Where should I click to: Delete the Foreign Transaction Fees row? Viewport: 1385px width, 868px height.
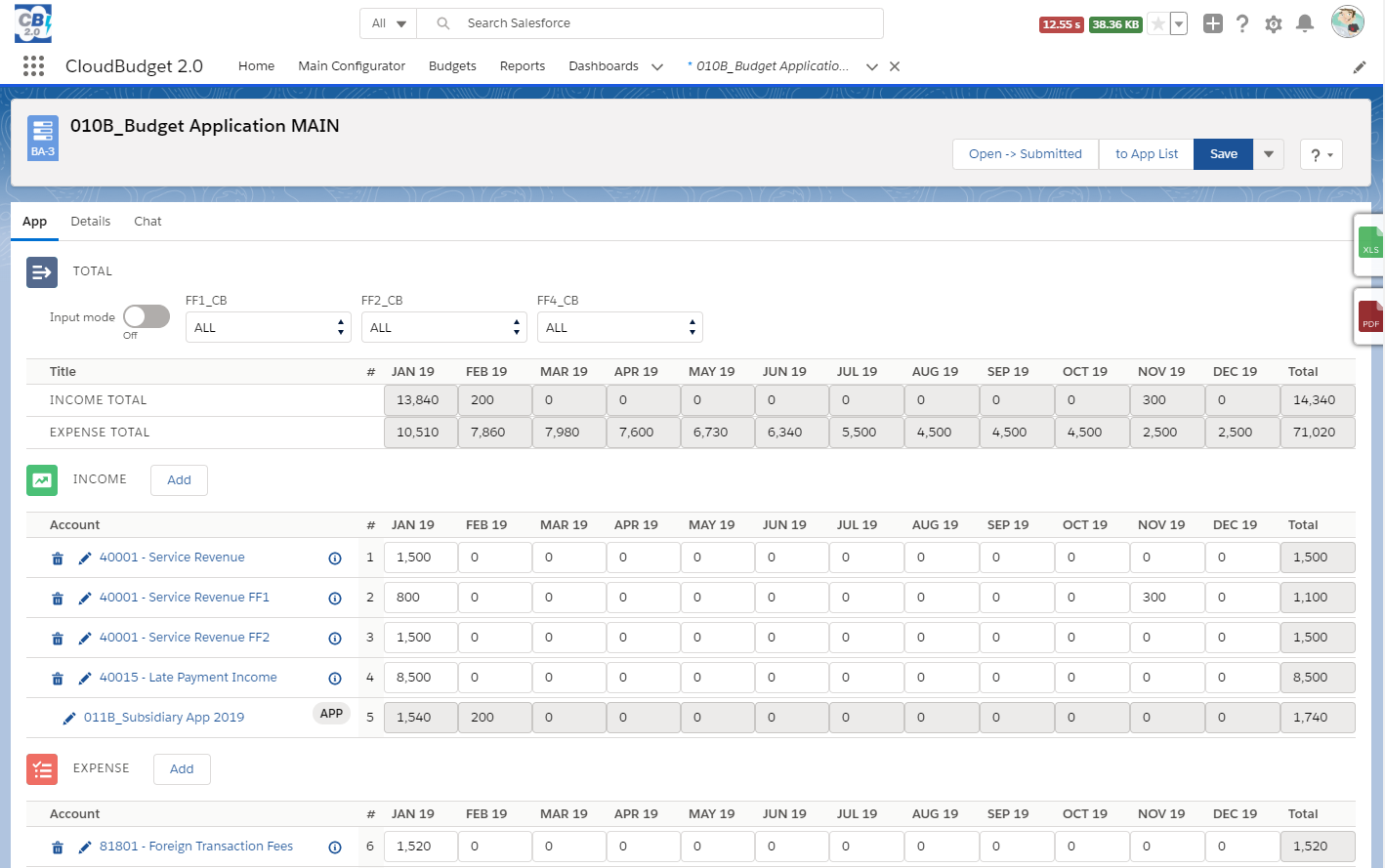(58, 847)
